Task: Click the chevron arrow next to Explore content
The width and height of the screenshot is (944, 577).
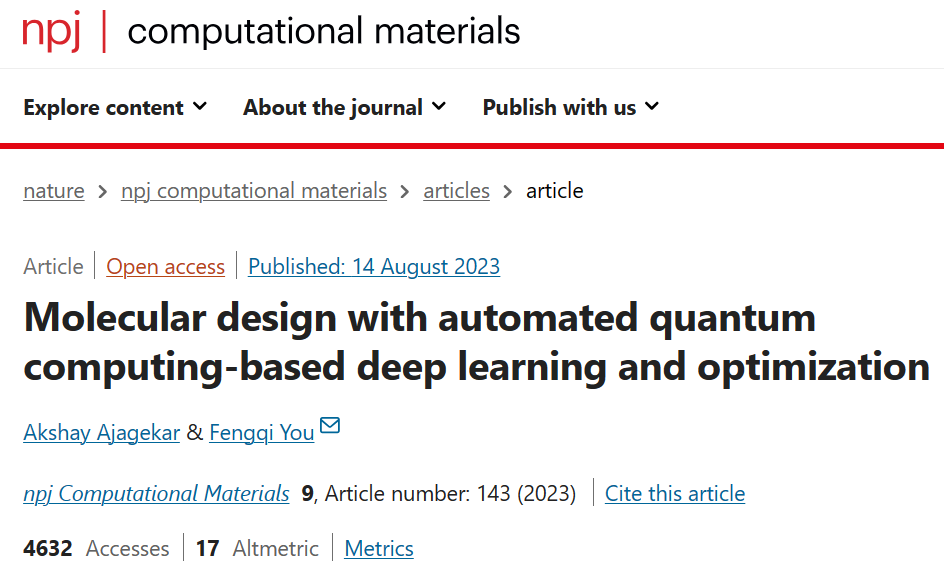Action: point(200,107)
